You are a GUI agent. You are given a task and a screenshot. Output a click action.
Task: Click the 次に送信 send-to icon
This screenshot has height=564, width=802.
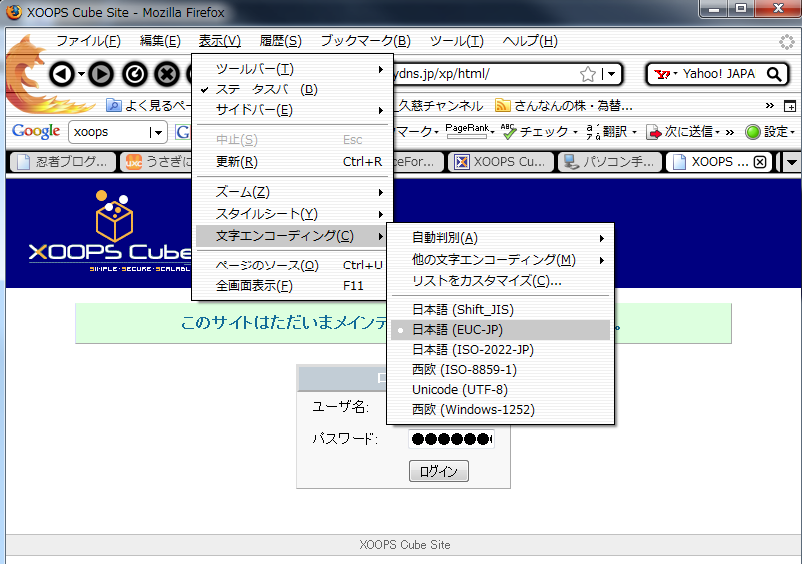(x=654, y=132)
